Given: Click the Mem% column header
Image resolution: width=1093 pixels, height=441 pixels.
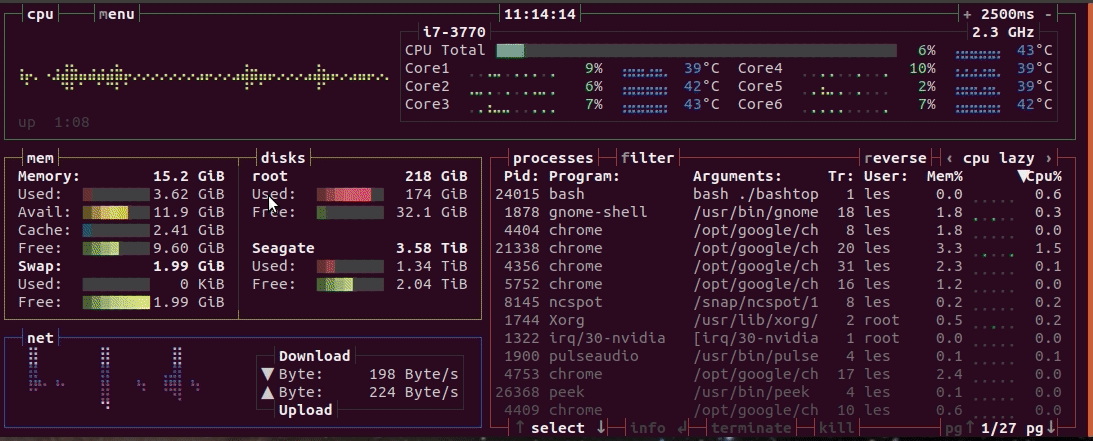Looking at the screenshot, I should pos(945,176).
